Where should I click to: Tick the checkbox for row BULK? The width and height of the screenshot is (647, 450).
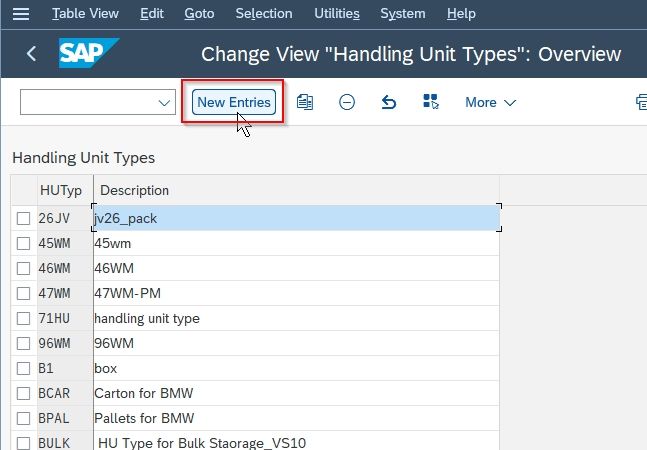(x=24, y=443)
